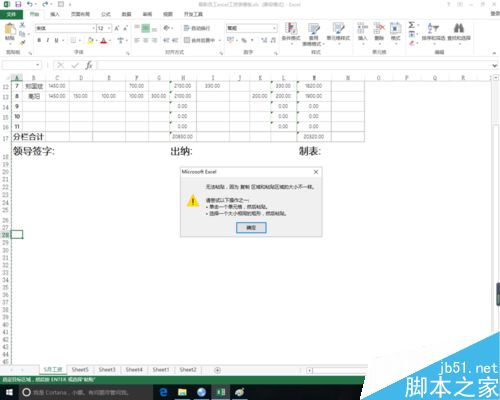Open the font name dropdown
Viewport: 500px width, 400px height.
[x=93, y=28]
